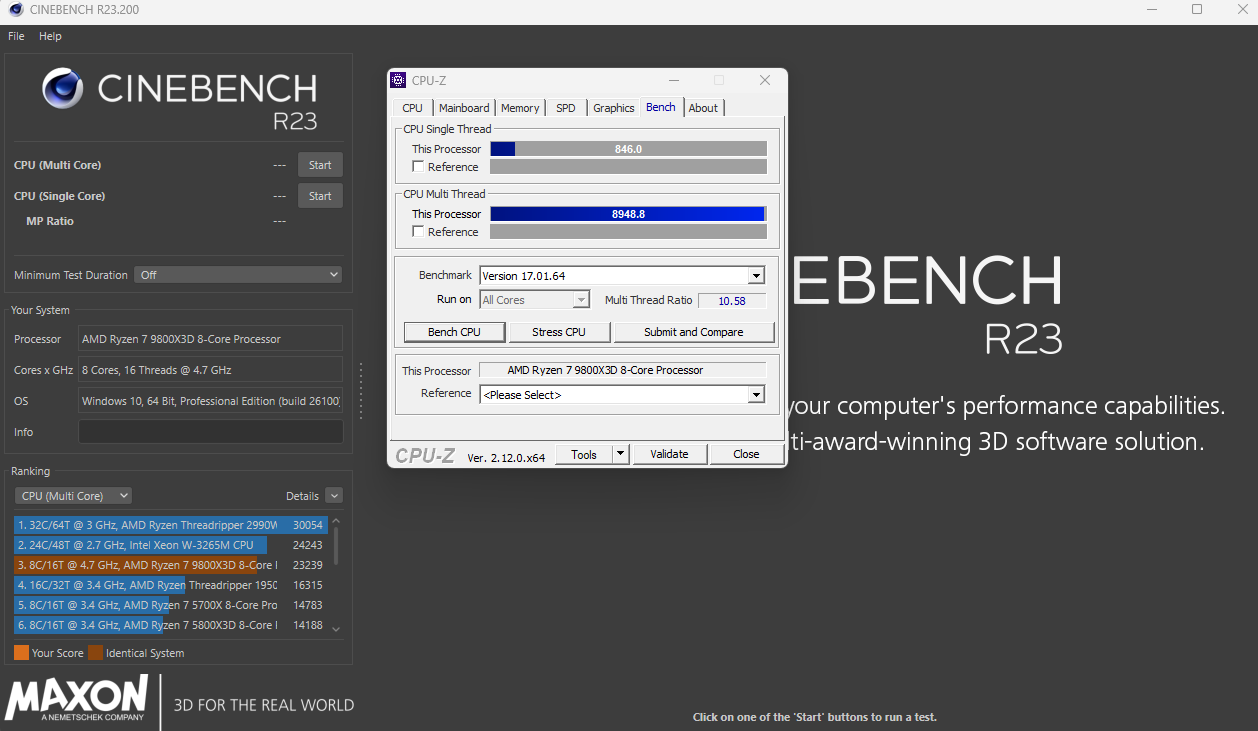1258x731 pixels.
Task: Click the Tools button in CPU-Z
Action: pos(584,454)
